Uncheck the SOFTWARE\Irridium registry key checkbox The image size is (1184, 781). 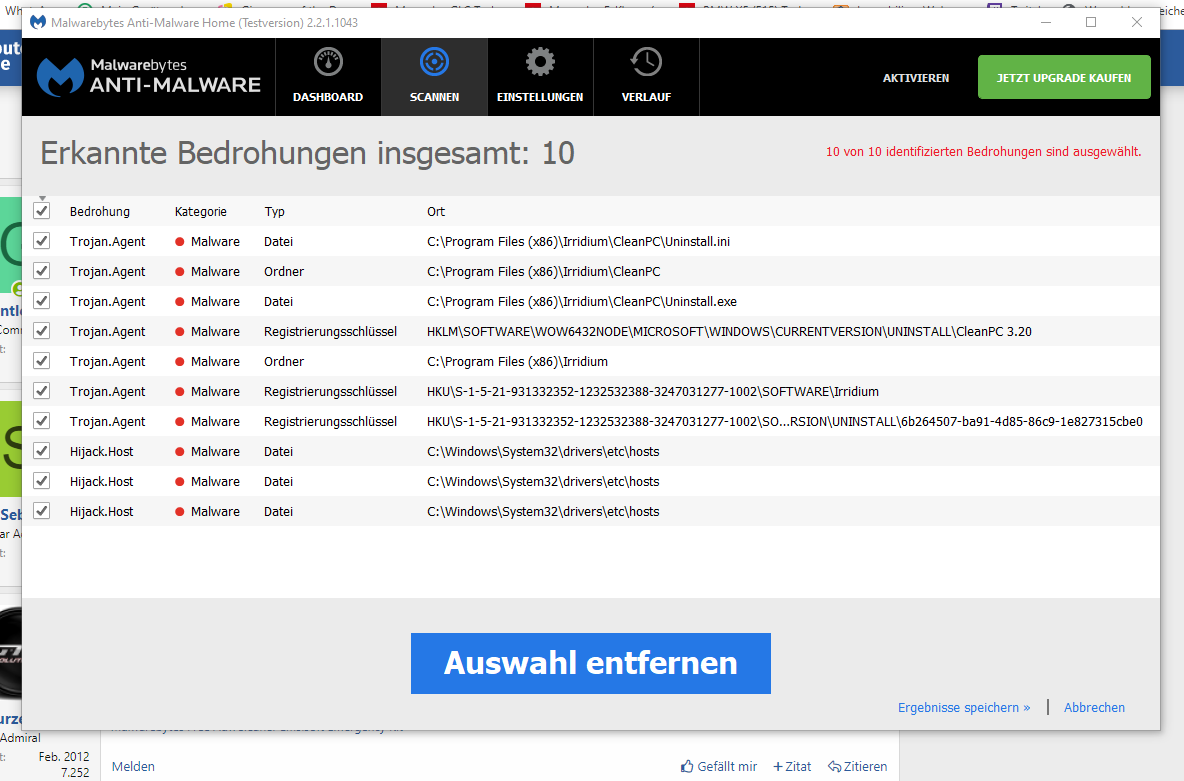(42, 391)
